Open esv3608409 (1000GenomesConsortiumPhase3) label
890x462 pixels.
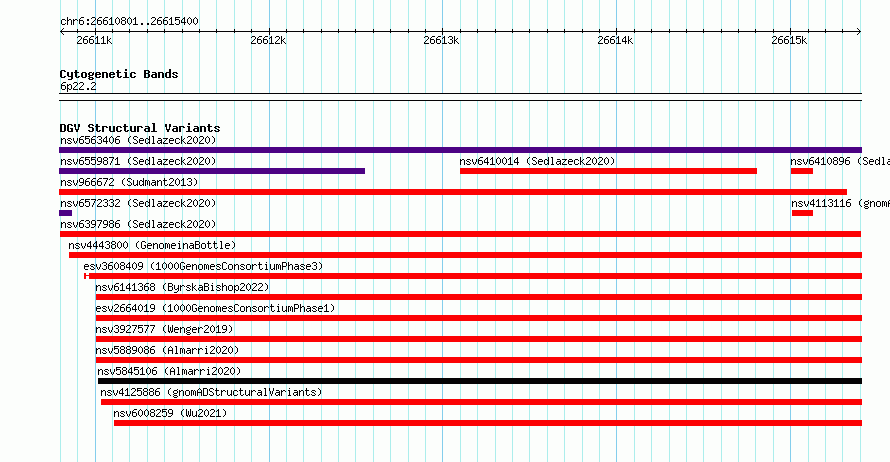click(x=203, y=266)
